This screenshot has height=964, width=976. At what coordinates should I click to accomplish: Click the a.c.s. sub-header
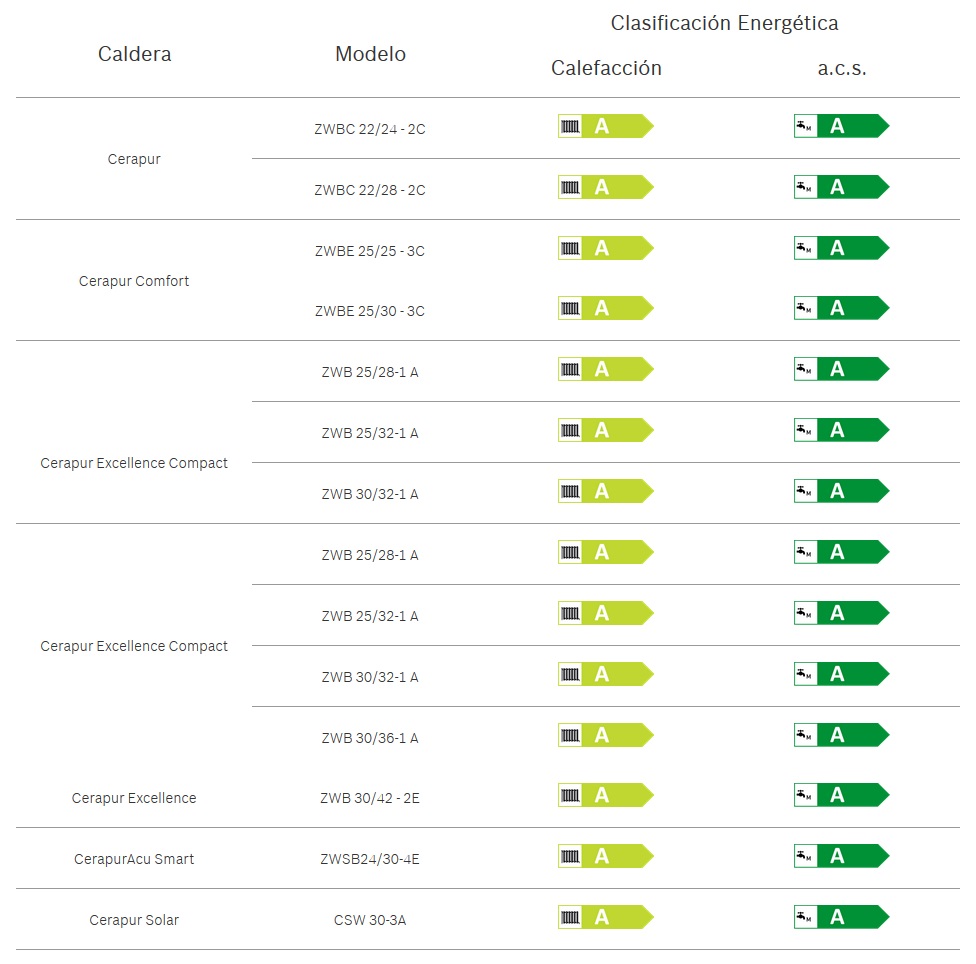tap(842, 68)
